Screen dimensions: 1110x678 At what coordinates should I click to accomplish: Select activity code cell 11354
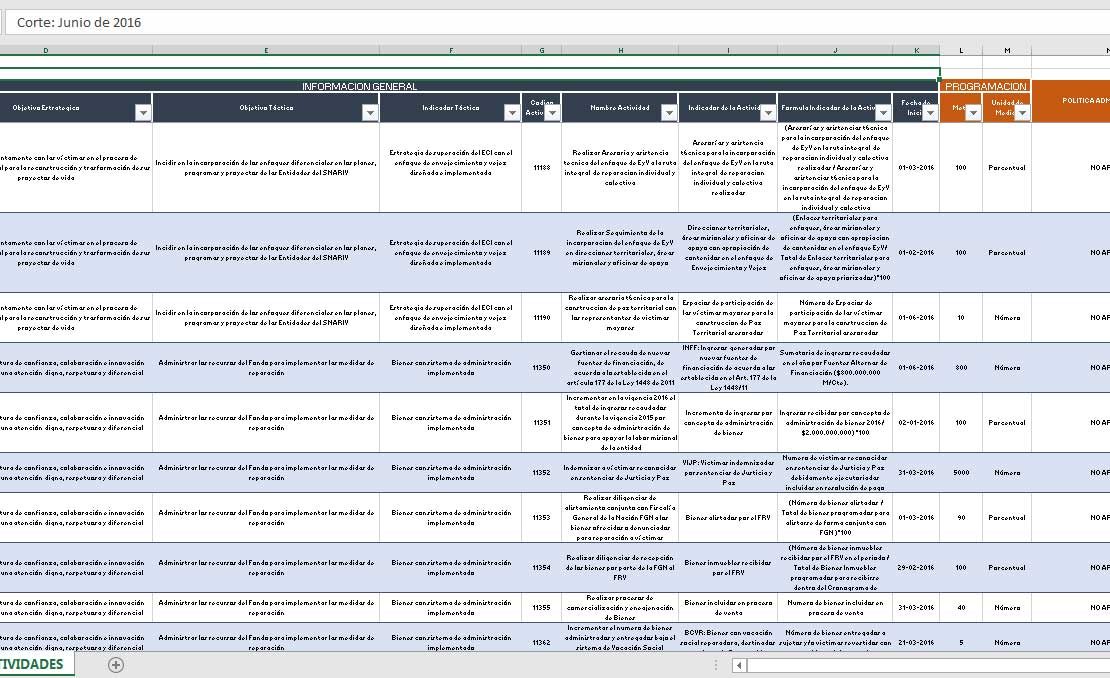[542, 568]
